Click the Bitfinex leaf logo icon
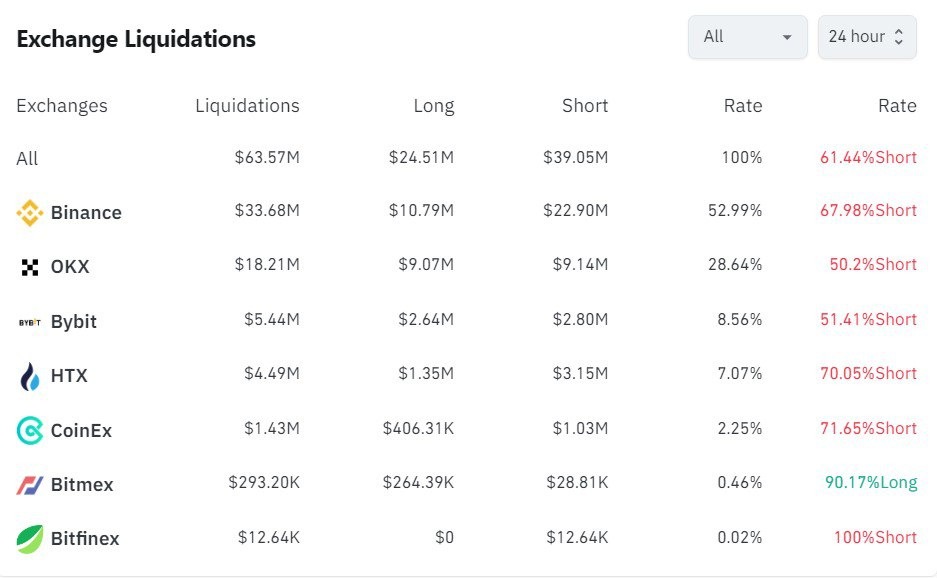The image size is (937, 578). pyautogui.click(x=30, y=539)
